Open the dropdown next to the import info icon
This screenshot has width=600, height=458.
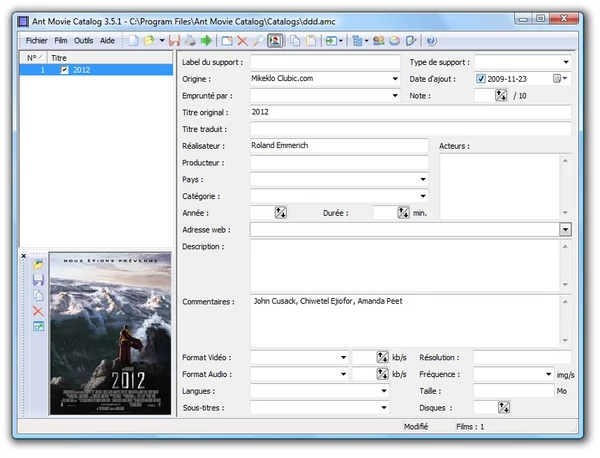pos(341,41)
